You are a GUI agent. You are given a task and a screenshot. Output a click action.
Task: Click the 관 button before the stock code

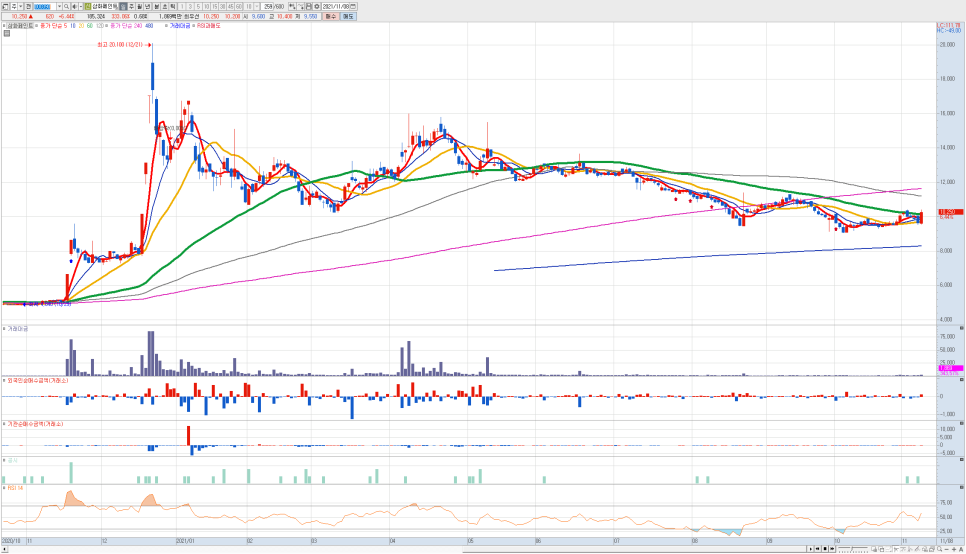[x=28, y=6]
